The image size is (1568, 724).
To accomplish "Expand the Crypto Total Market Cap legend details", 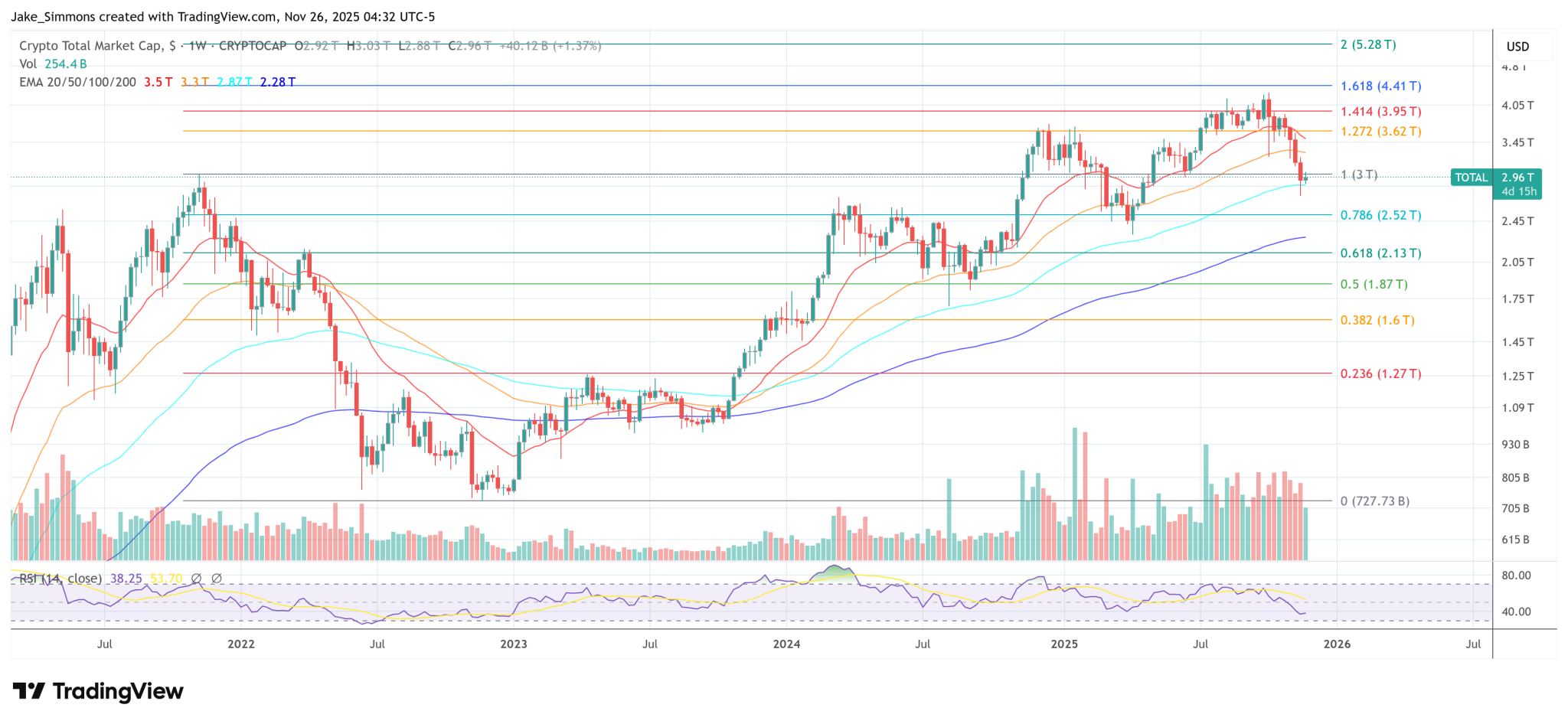I will click(x=96, y=46).
